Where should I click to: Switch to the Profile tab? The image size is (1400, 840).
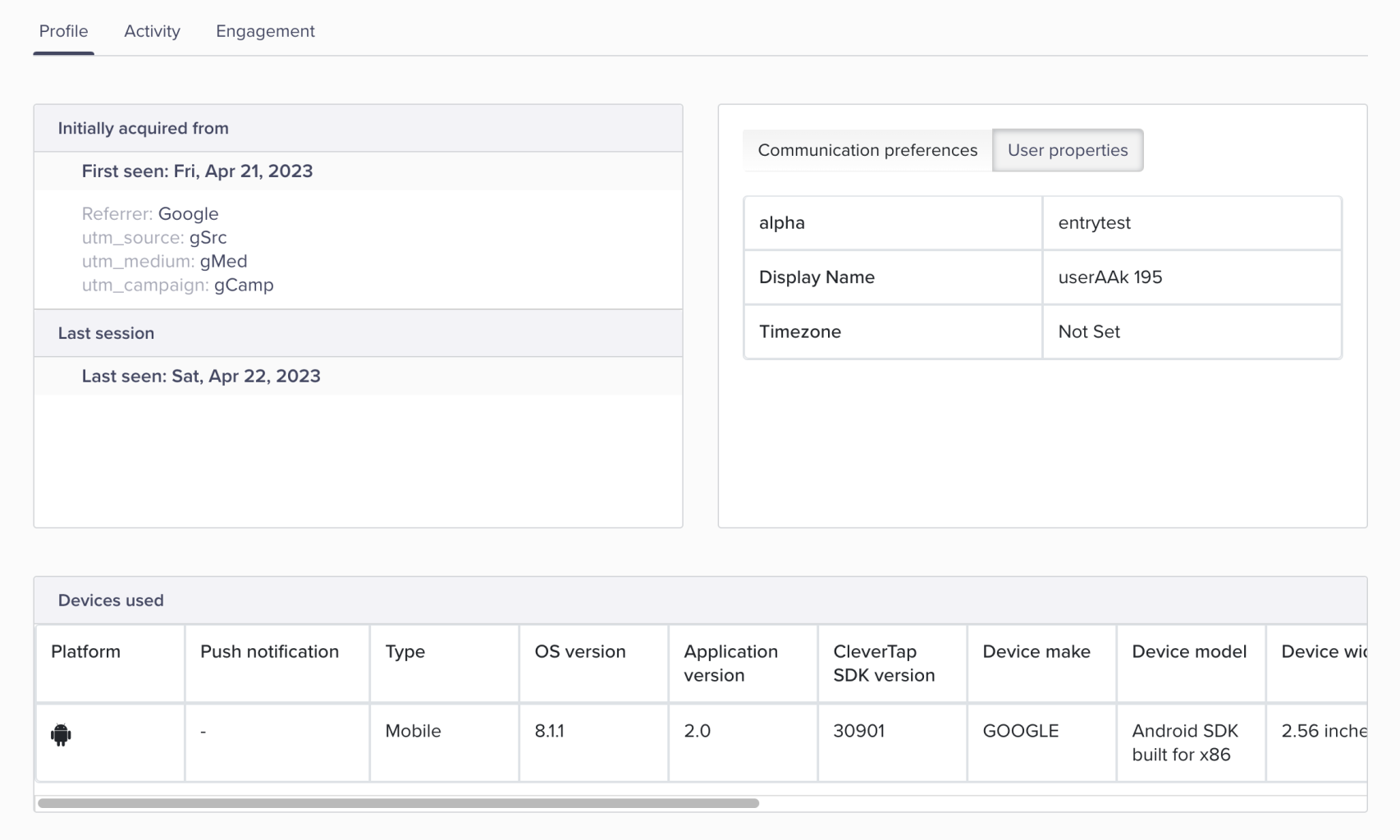(x=63, y=31)
